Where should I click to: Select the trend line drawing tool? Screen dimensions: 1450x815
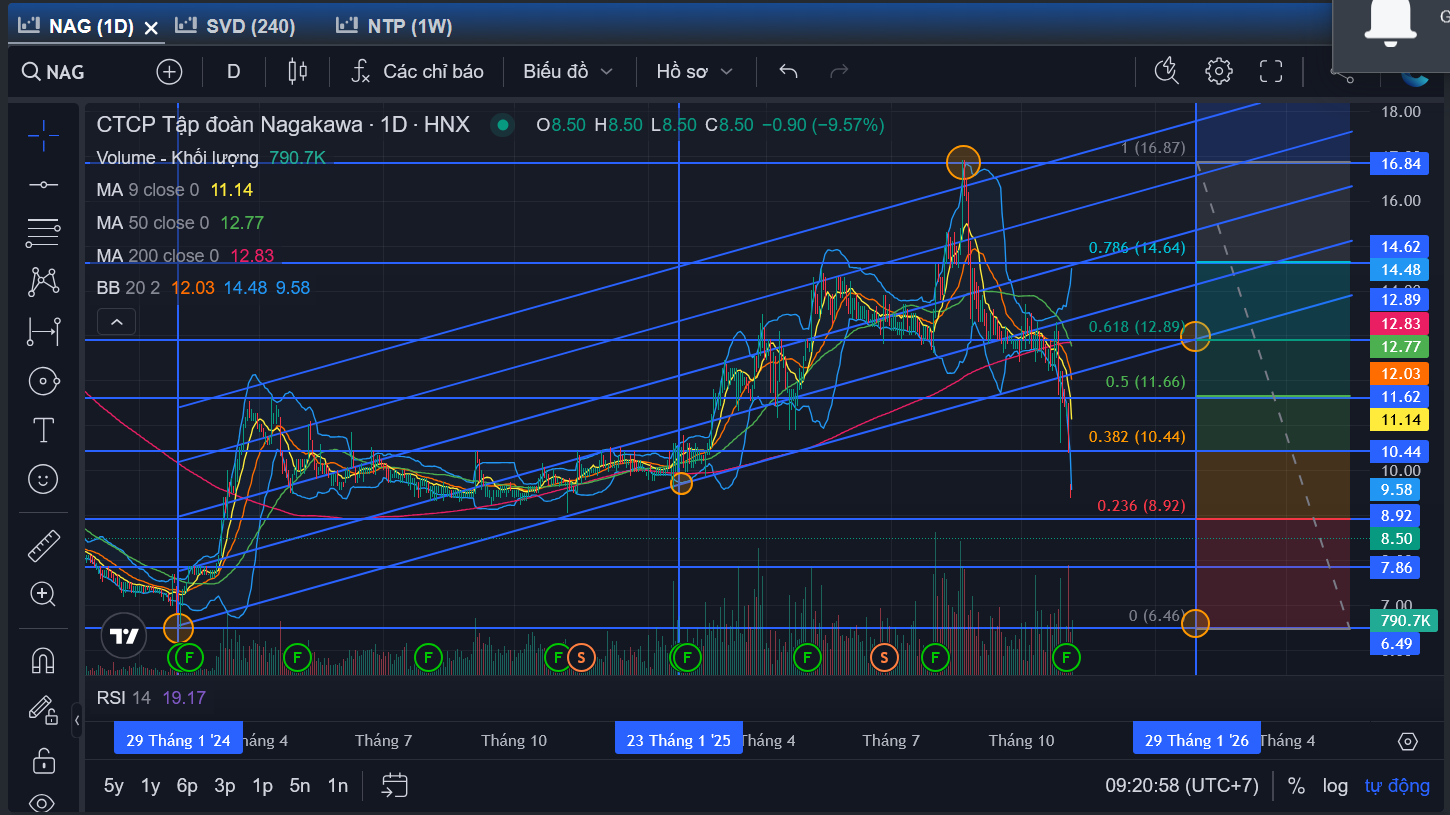43,184
